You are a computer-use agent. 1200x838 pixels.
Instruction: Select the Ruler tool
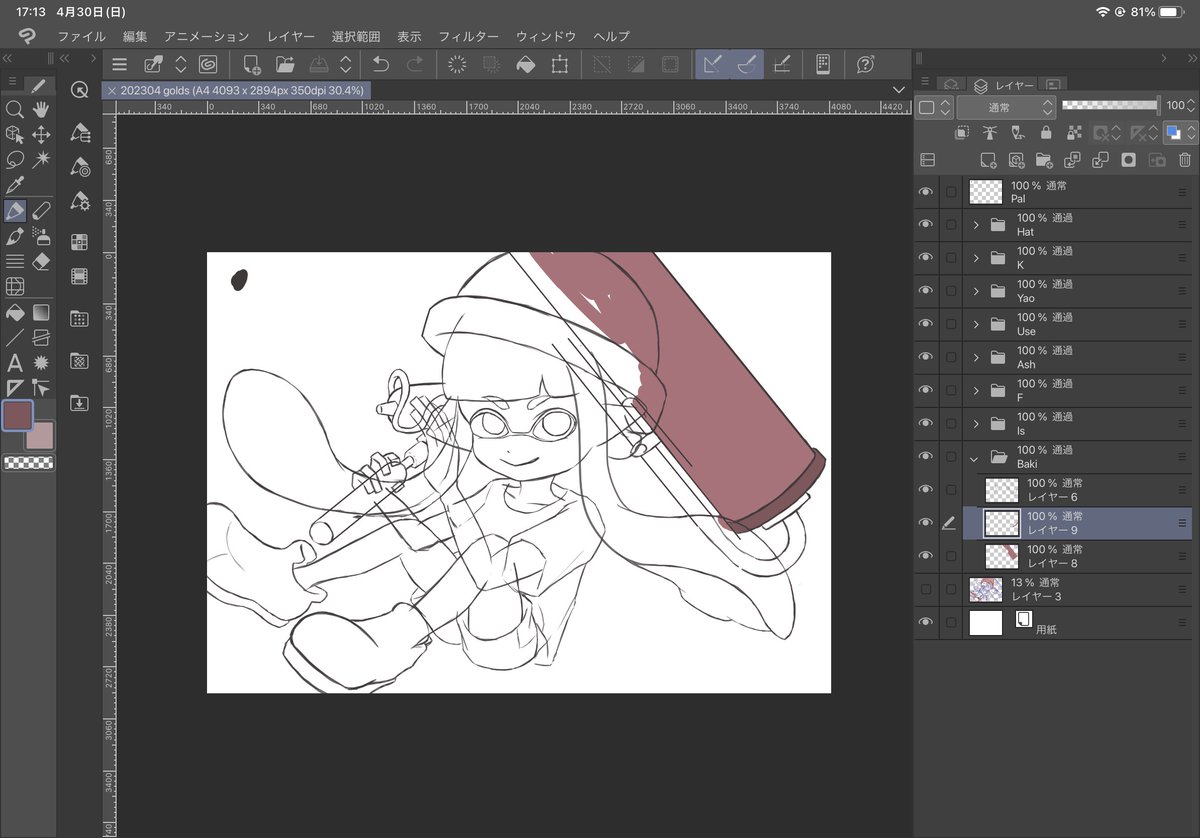[x=14, y=387]
